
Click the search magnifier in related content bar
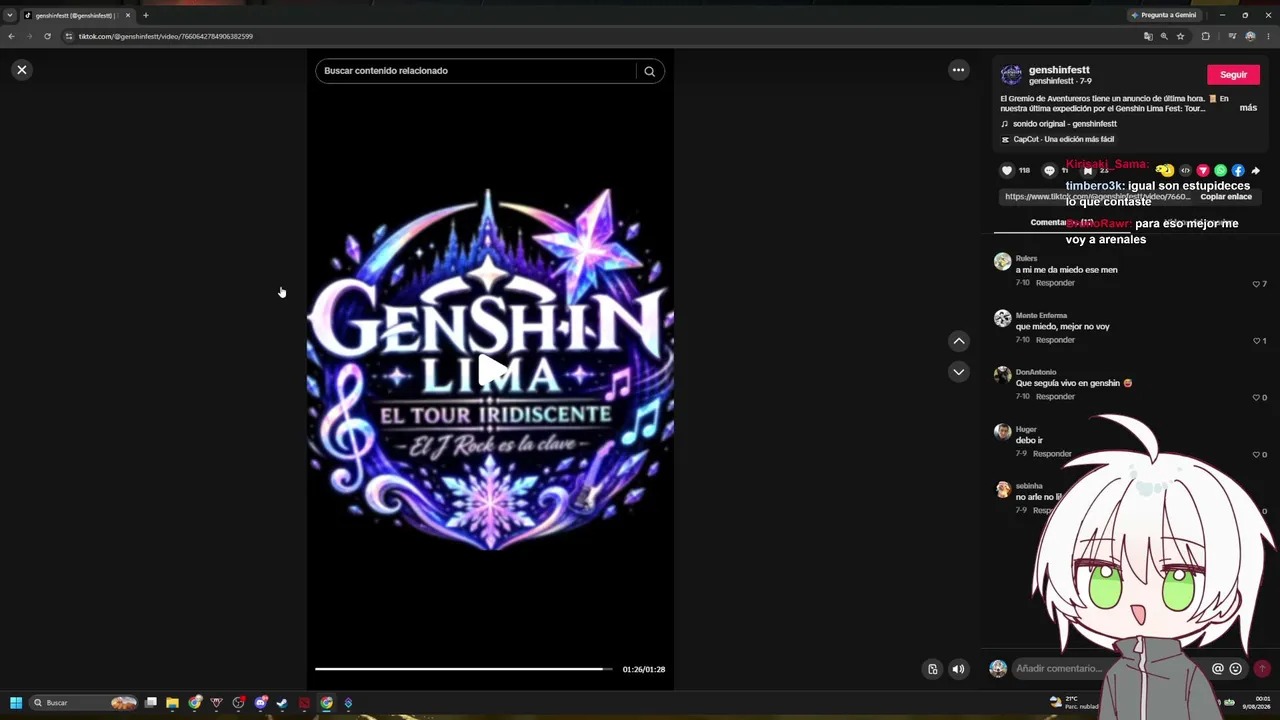pyautogui.click(x=649, y=71)
